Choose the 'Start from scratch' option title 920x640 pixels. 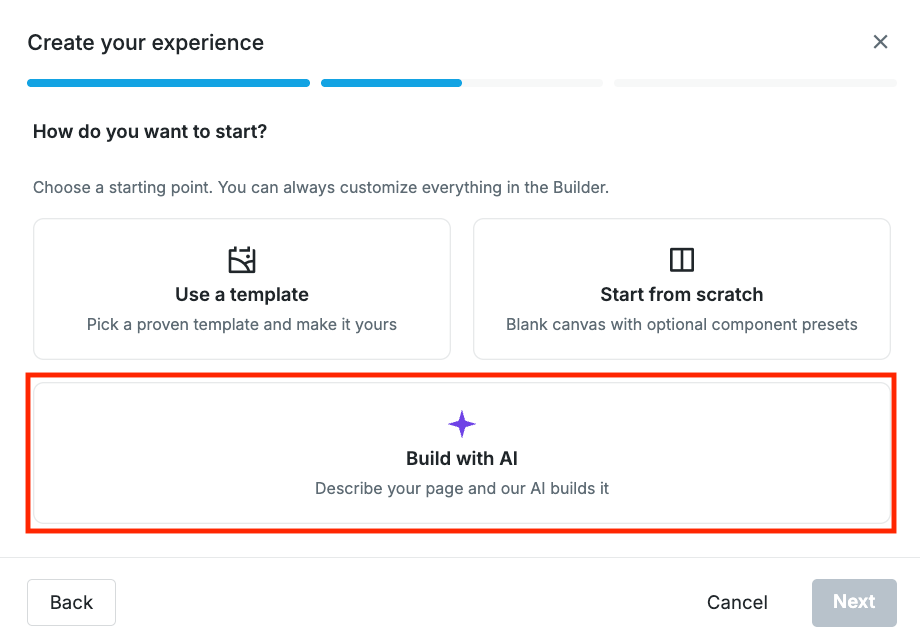click(682, 294)
